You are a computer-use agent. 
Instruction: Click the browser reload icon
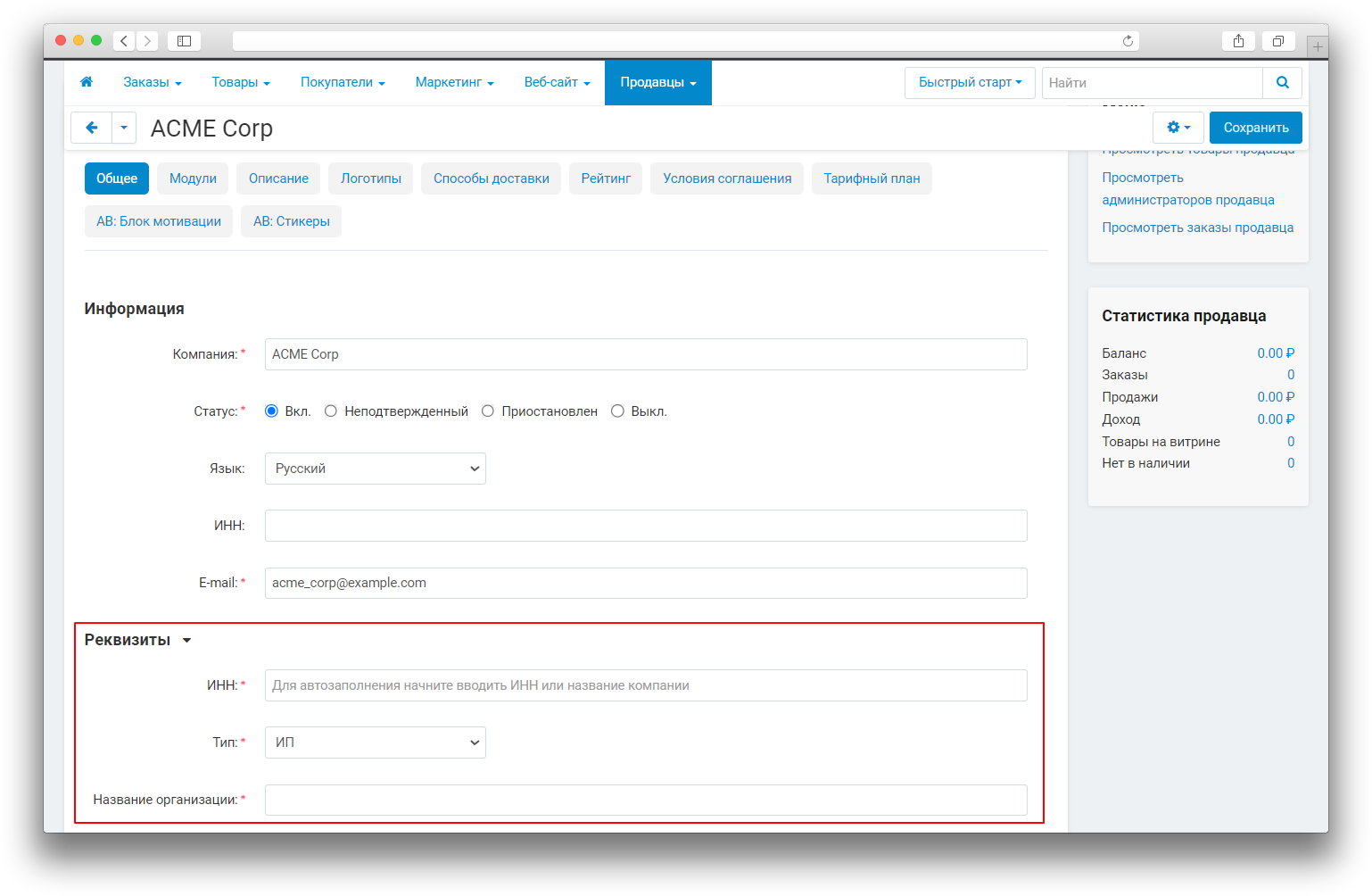[1128, 41]
